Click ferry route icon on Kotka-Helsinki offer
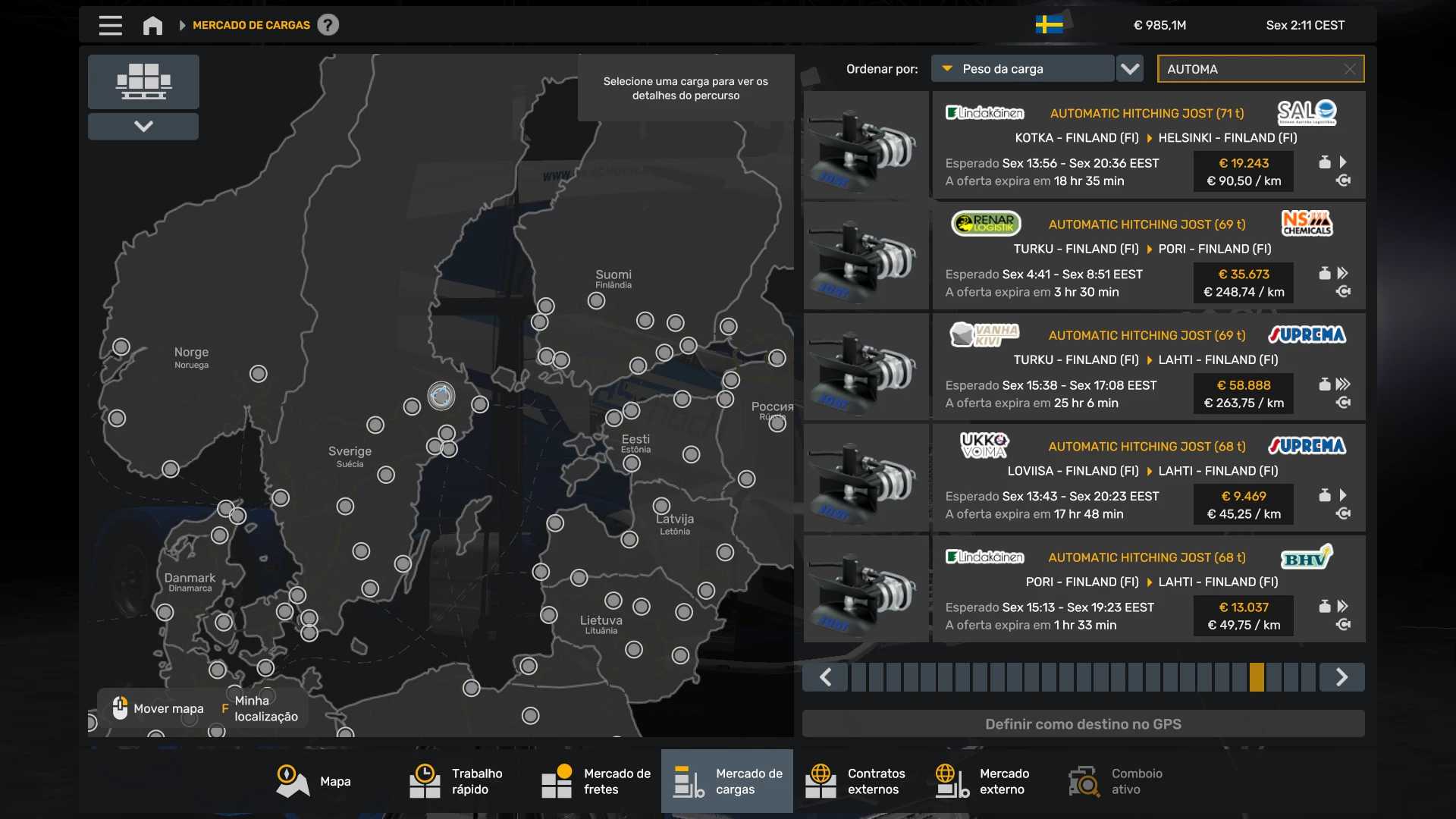 [1343, 180]
